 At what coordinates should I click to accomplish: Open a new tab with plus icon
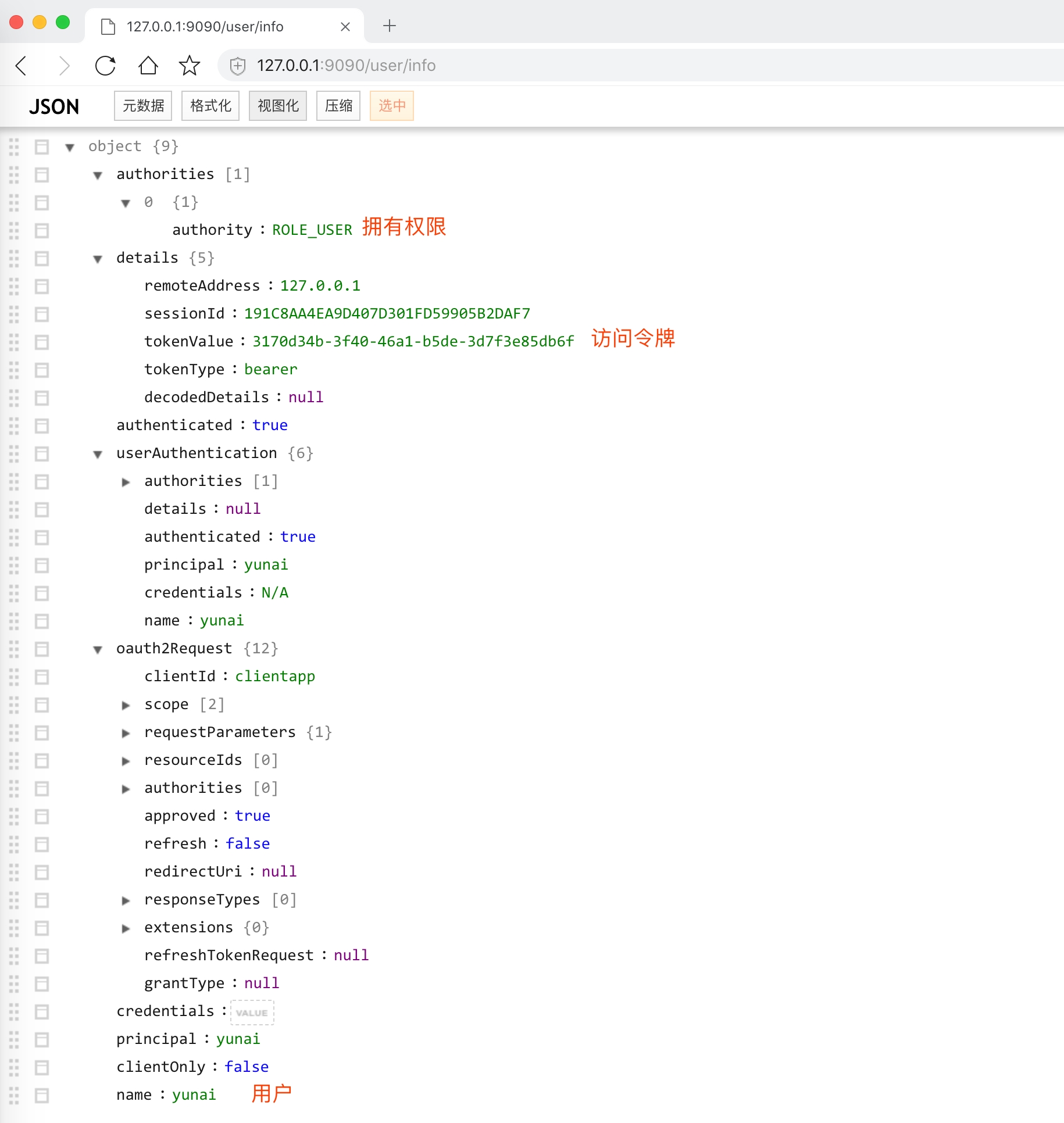(x=390, y=26)
